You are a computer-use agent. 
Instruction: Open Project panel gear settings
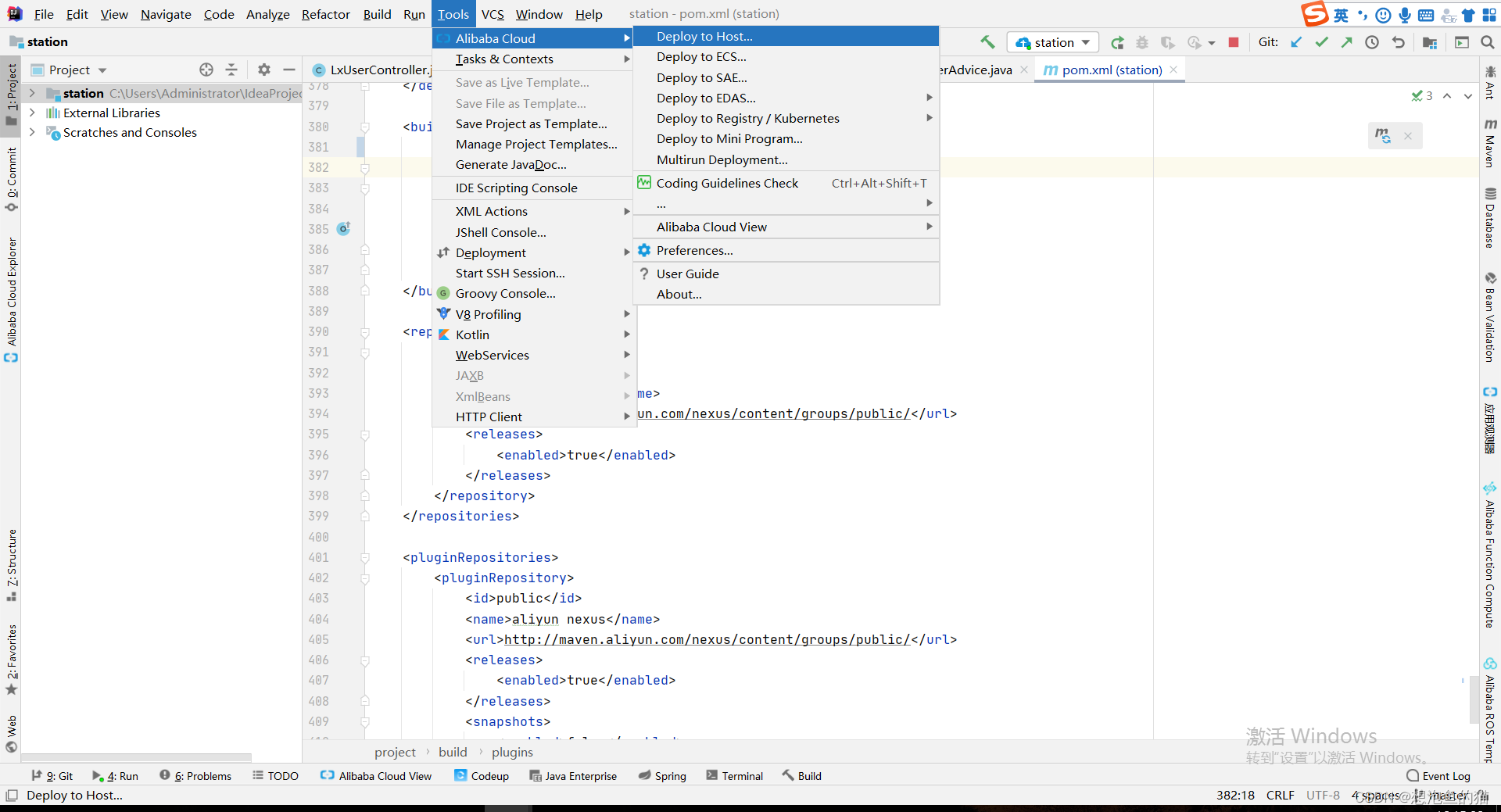[264, 70]
